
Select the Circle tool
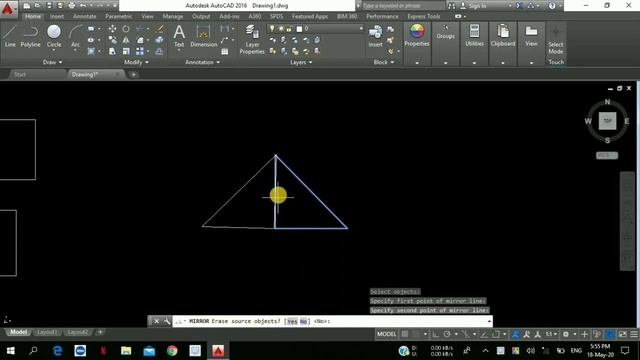click(x=54, y=36)
